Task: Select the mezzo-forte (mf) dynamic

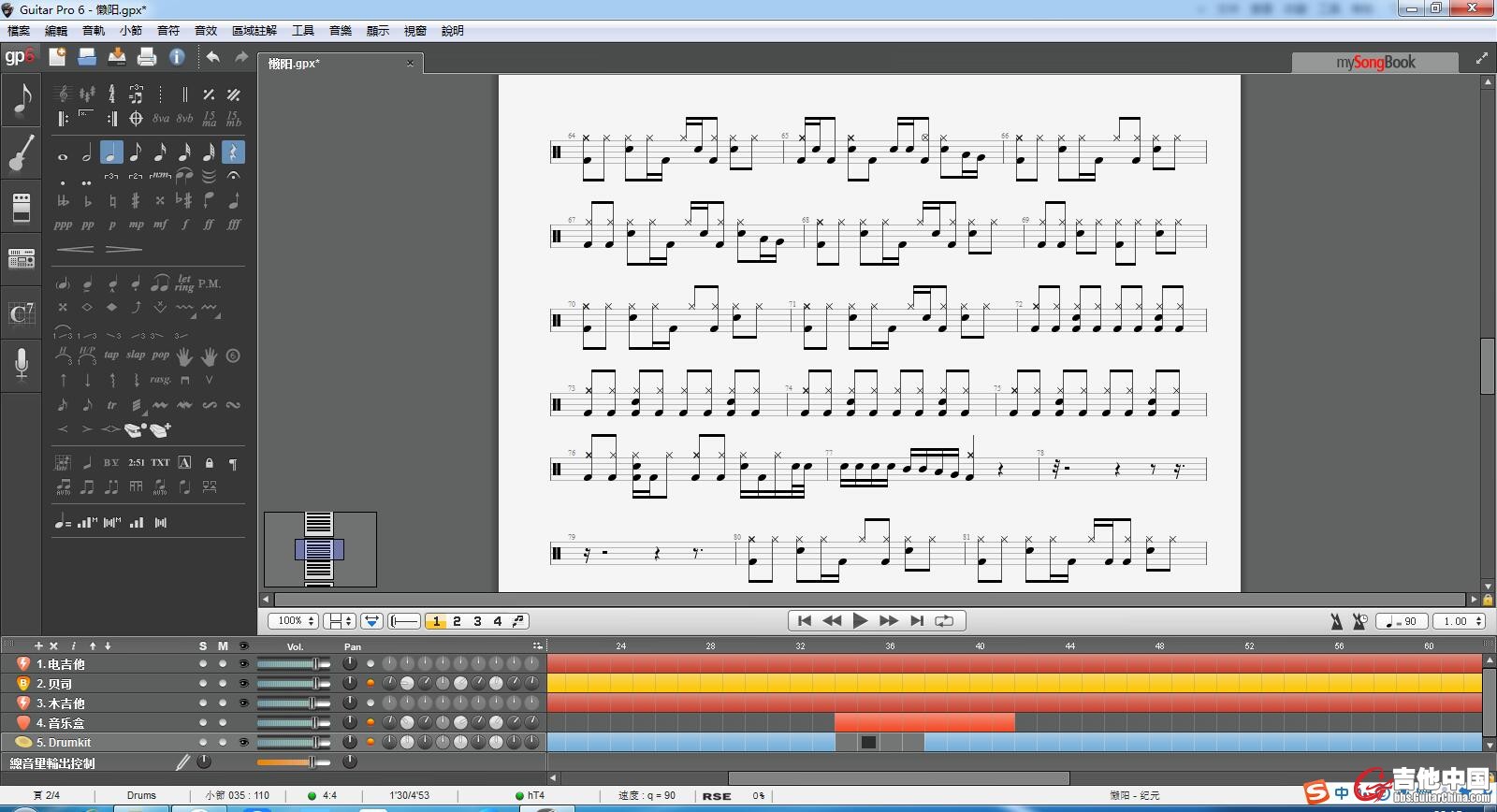Action: (160, 225)
